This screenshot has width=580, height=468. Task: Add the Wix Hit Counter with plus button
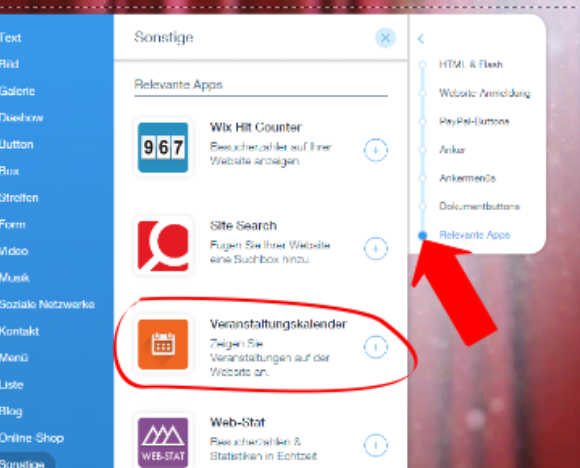pos(375,150)
